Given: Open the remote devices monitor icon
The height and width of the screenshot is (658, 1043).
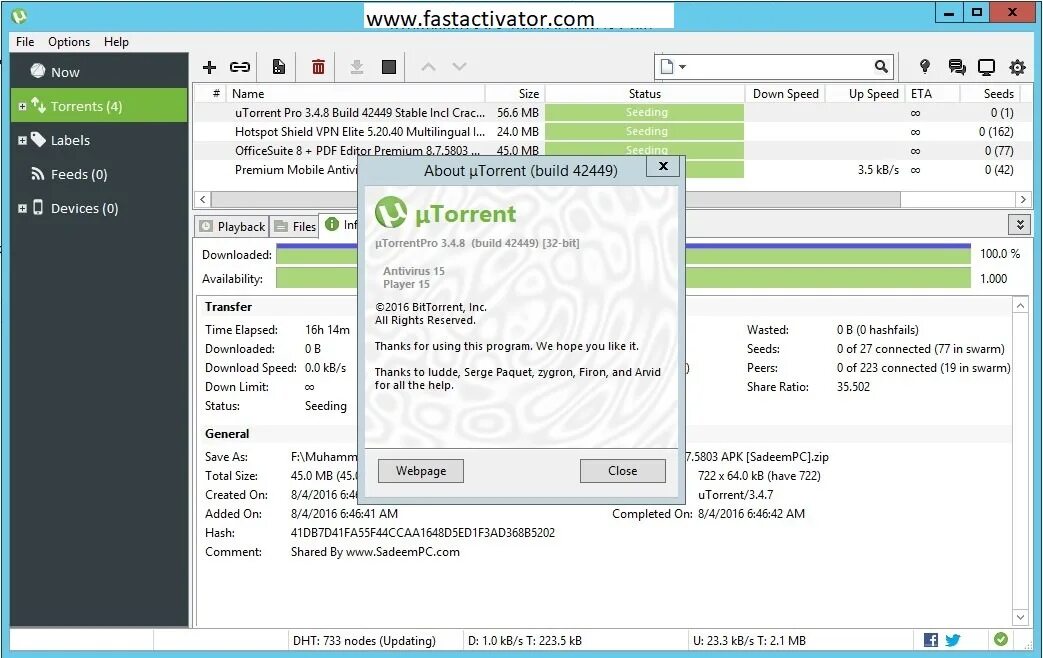Looking at the screenshot, I should click(987, 66).
